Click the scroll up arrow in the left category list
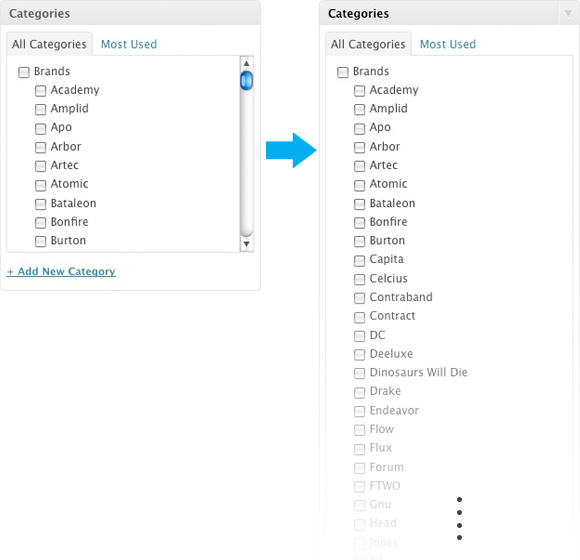 [246, 63]
